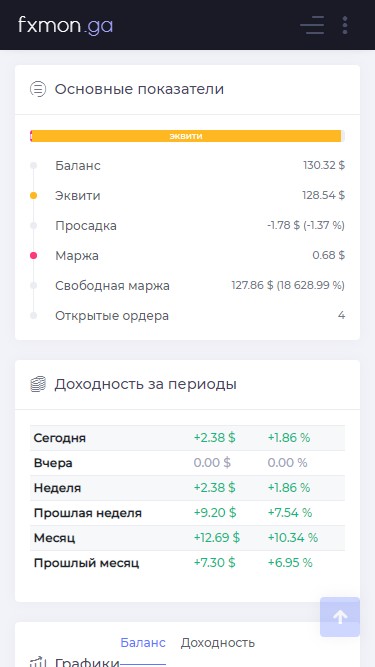This screenshot has width=375, height=667.
Task: Click the orange dot next to Эквити
Action: click(34, 196)
